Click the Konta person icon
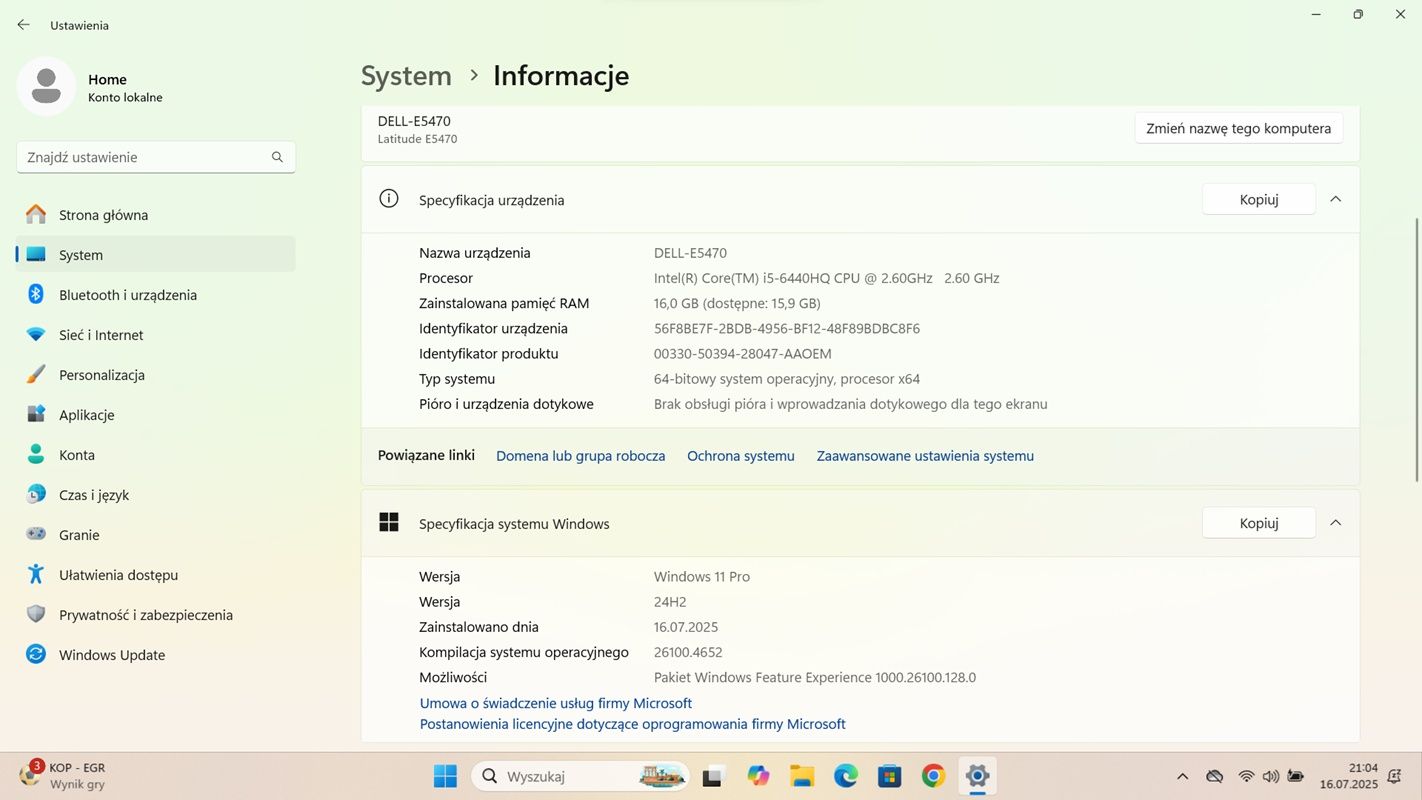 (x=36, y=455)
